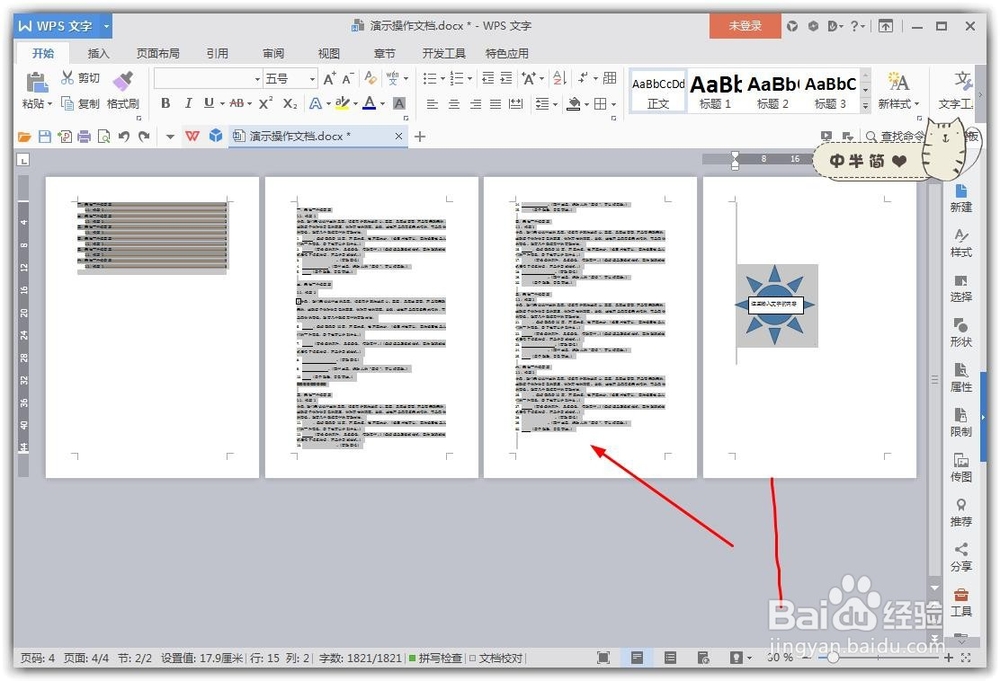This screenshot has height=681, width=1000.
Task: Open the 选择 (Select) sidebar icon
Action: click(961, 288)
